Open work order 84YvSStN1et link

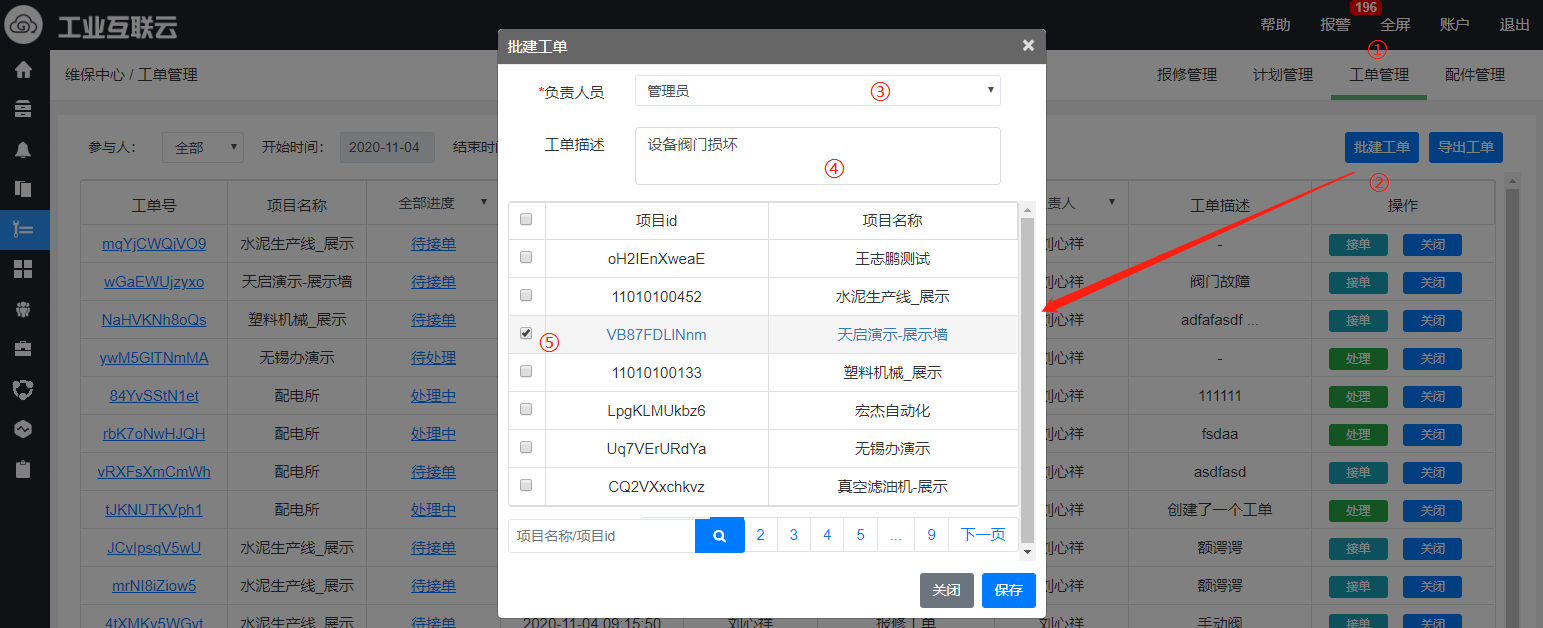tap(154, 396)
